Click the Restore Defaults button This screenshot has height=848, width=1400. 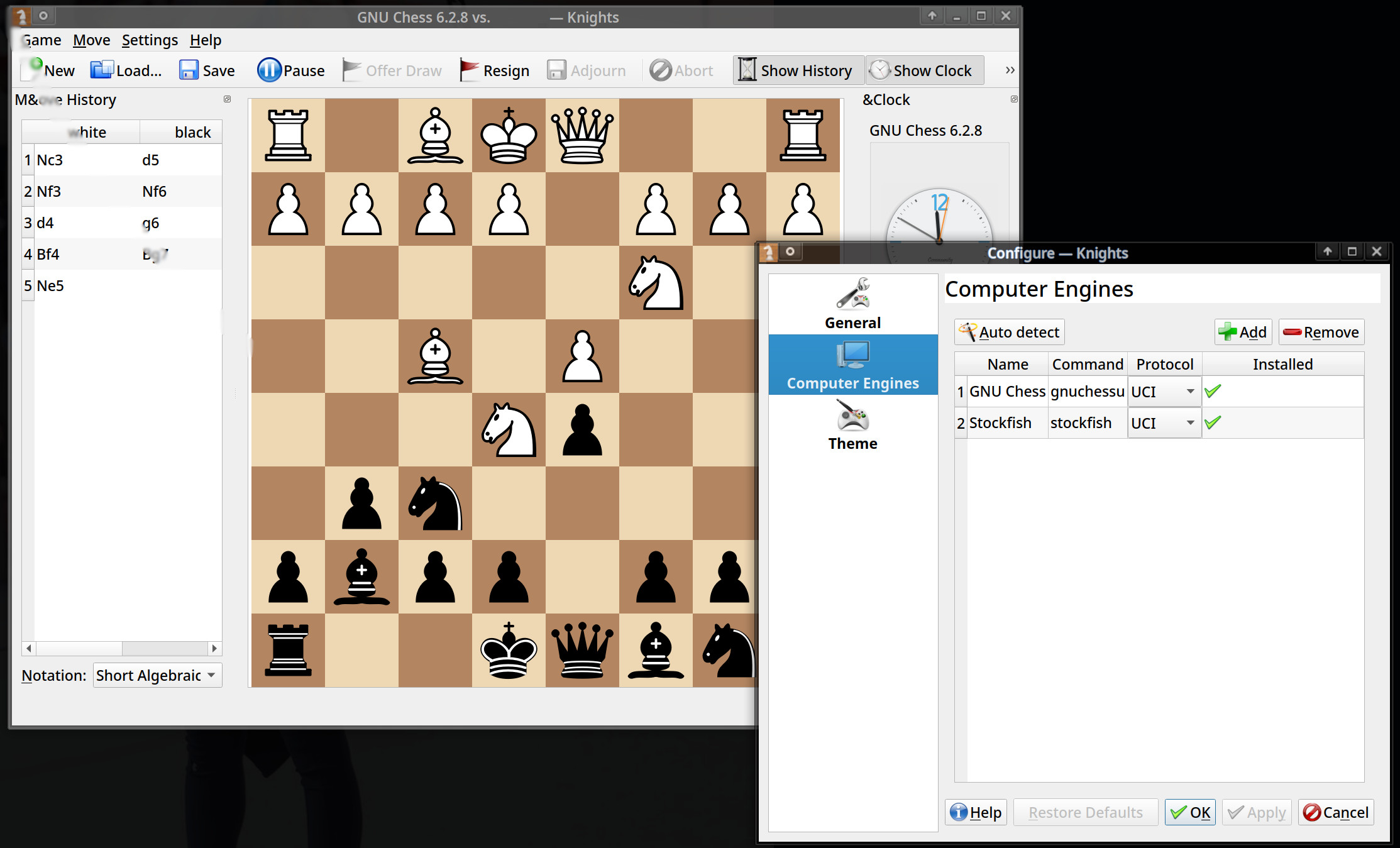[1085, 811]
